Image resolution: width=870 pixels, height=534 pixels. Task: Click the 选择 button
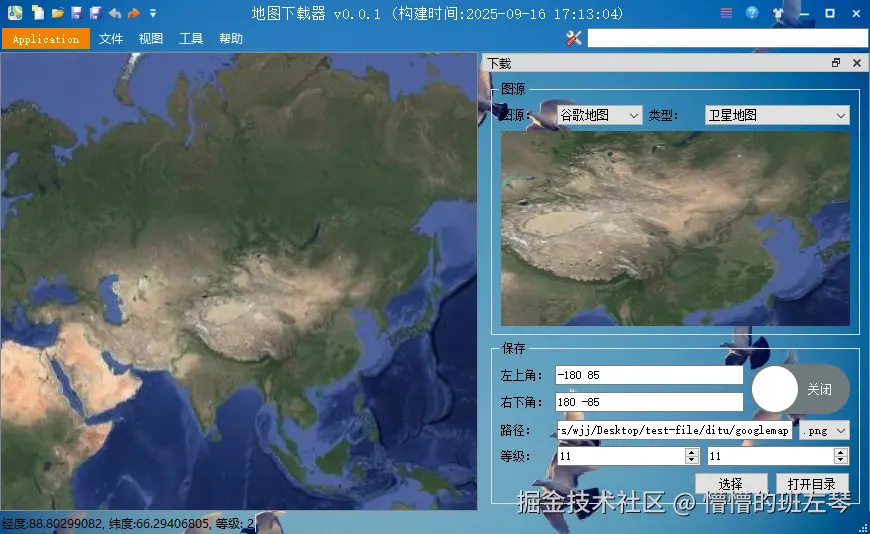(x=731, y=484)
